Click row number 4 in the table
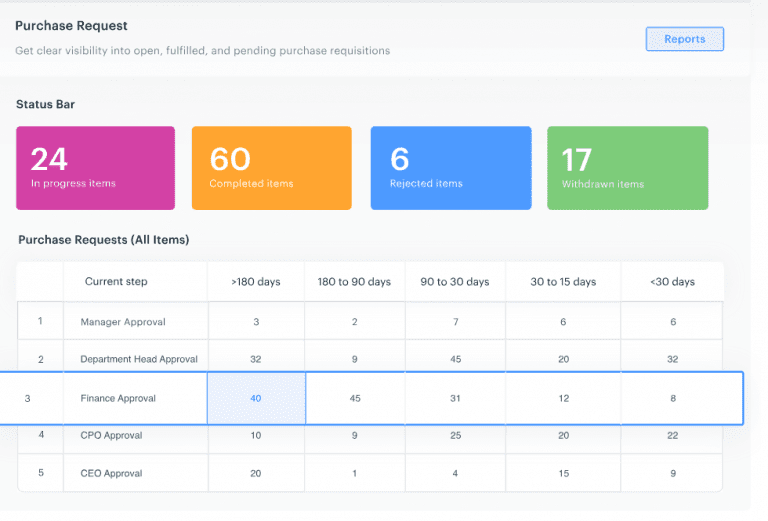This screenshot has height=521, width=768. coord(41,434)
